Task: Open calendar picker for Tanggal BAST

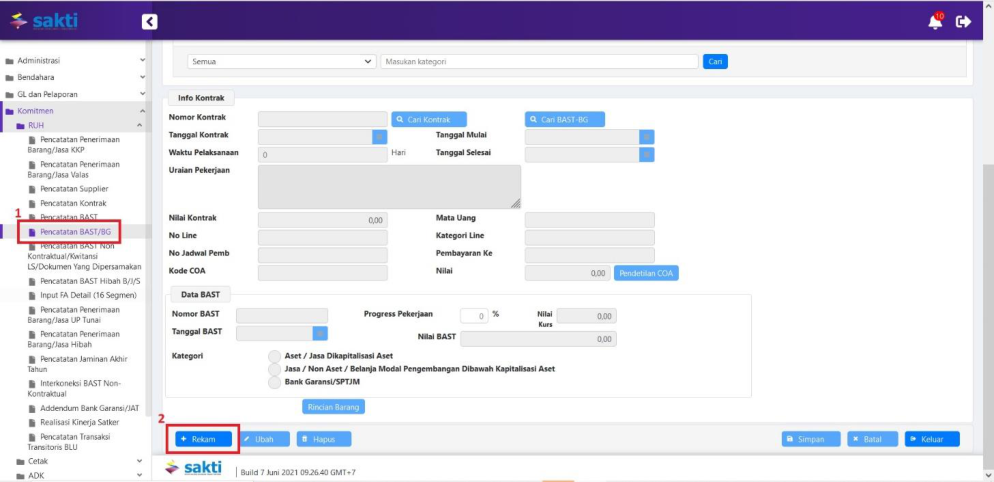Action: point(320,333)
